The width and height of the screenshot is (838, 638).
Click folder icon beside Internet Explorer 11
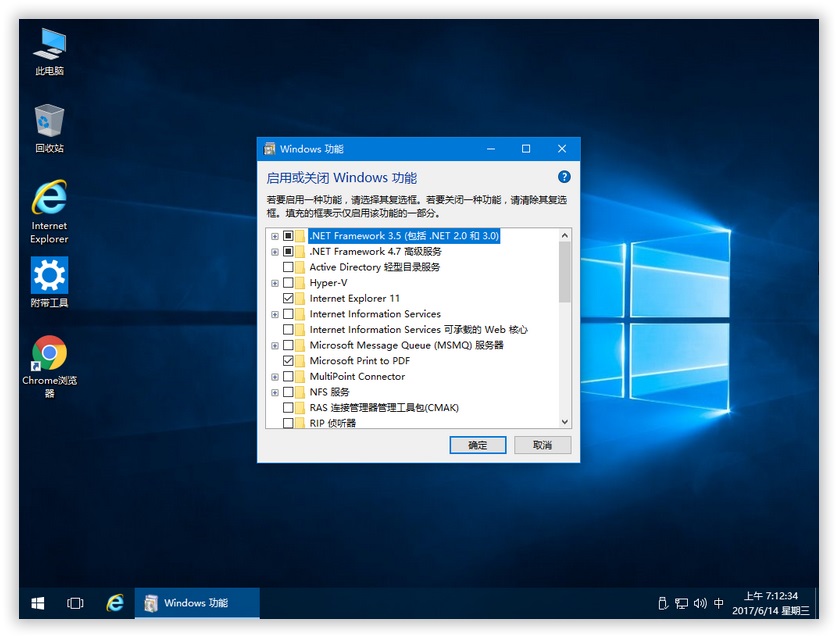pos(300,298)
